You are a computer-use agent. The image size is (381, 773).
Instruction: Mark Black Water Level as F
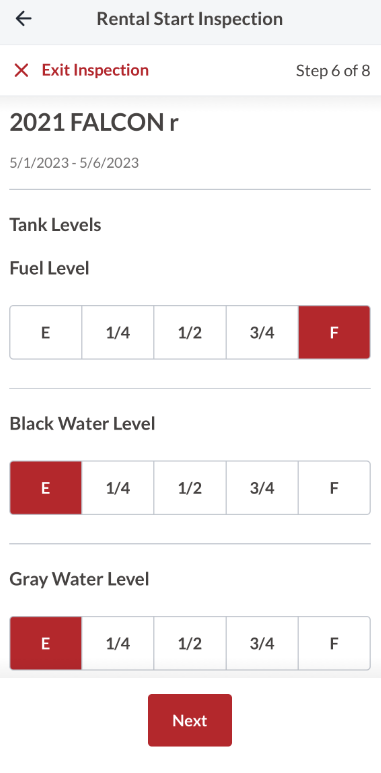click(x=334, y=488)
